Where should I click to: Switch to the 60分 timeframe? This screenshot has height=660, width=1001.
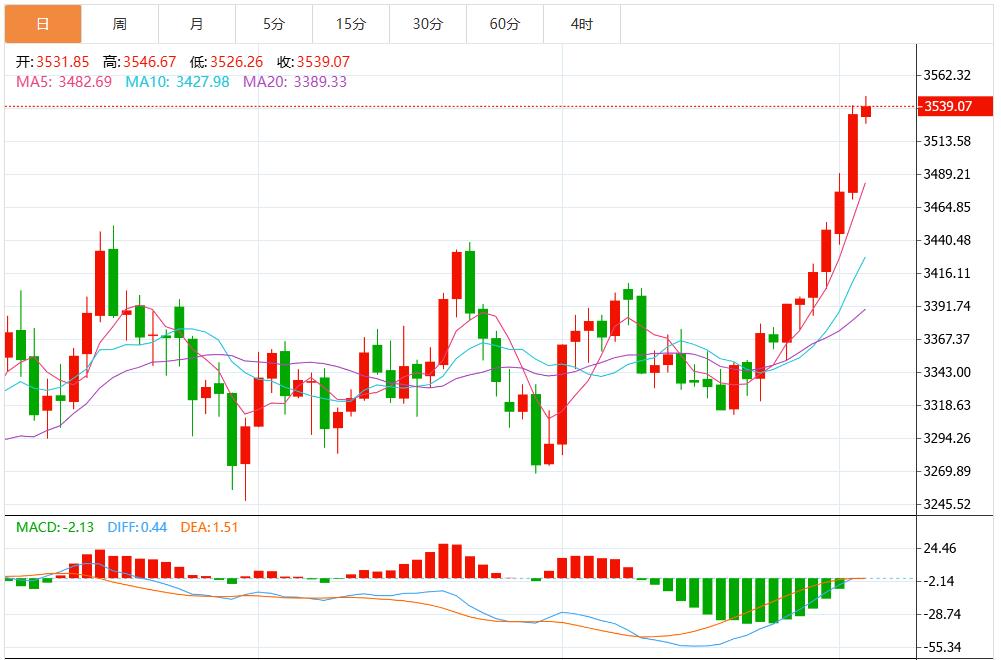[504, 24]
